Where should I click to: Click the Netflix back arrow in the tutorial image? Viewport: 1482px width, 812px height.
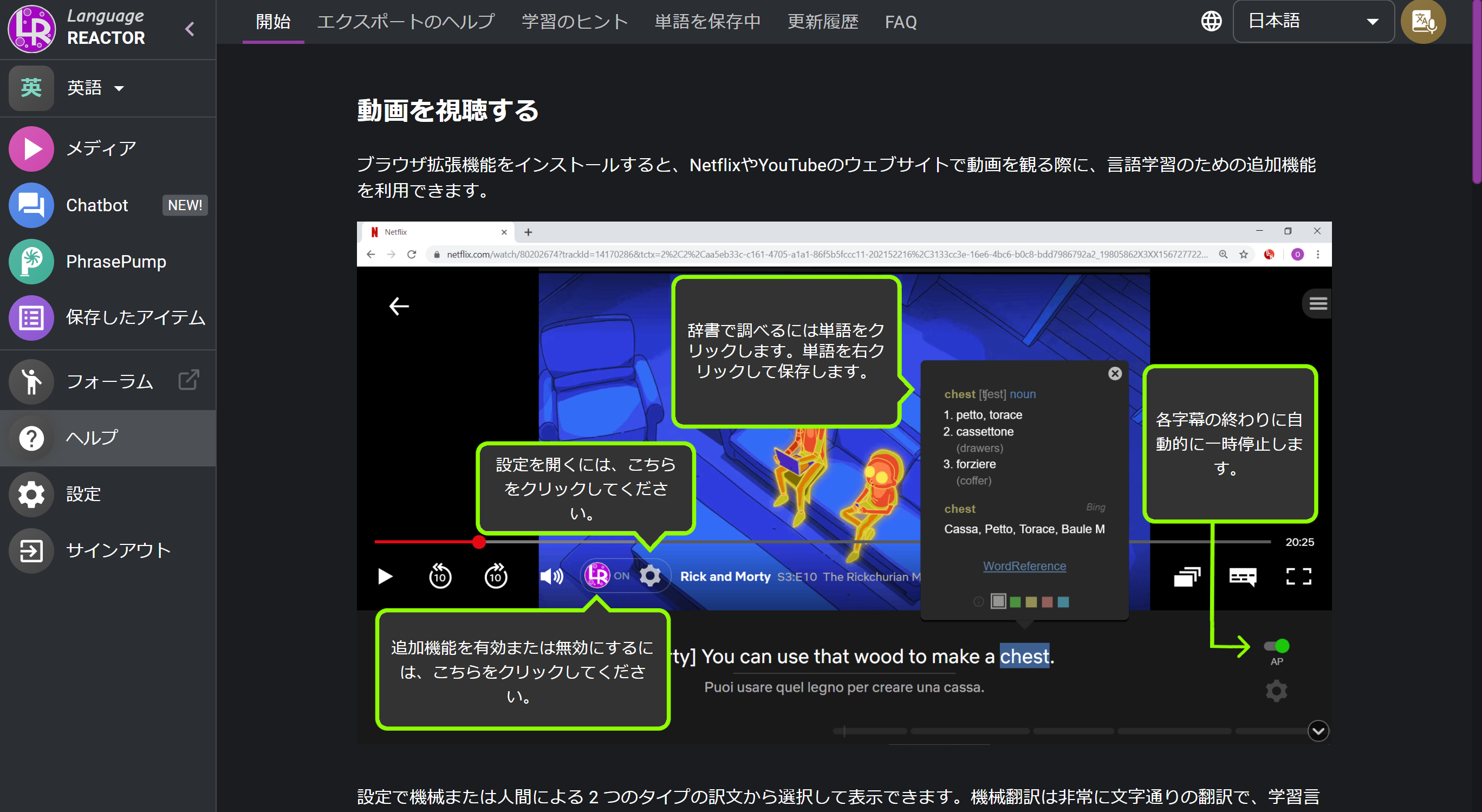[x=399, y=306]
